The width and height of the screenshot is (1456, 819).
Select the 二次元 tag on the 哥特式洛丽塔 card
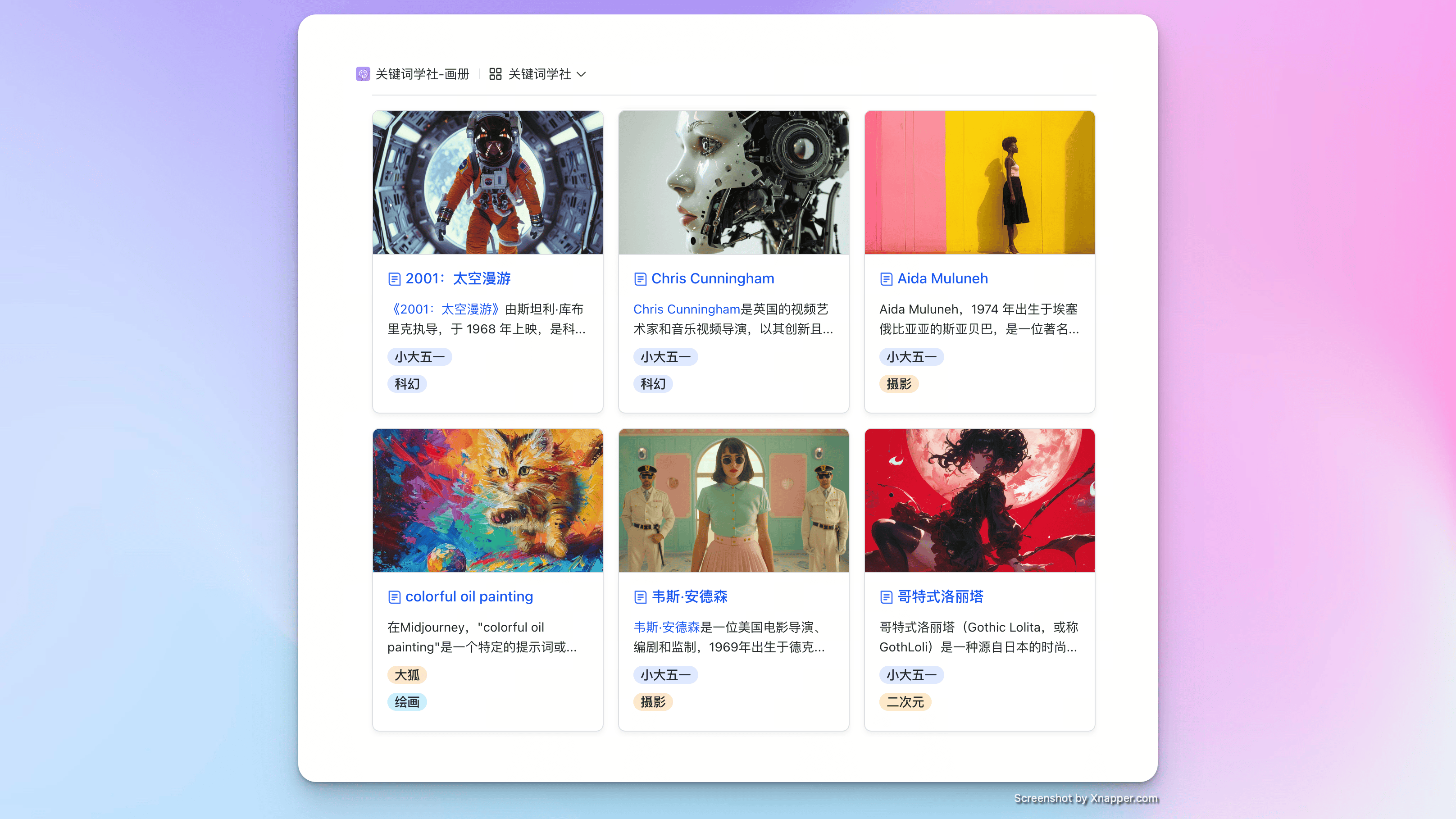[905, 701]
